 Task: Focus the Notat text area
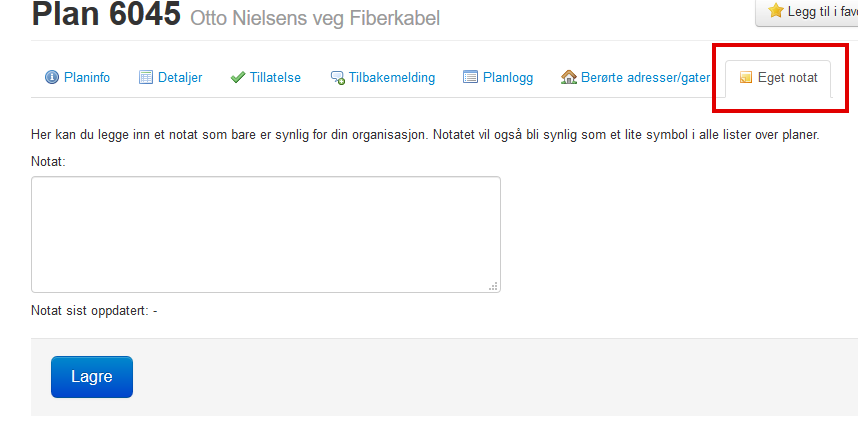tap(266, 234)
